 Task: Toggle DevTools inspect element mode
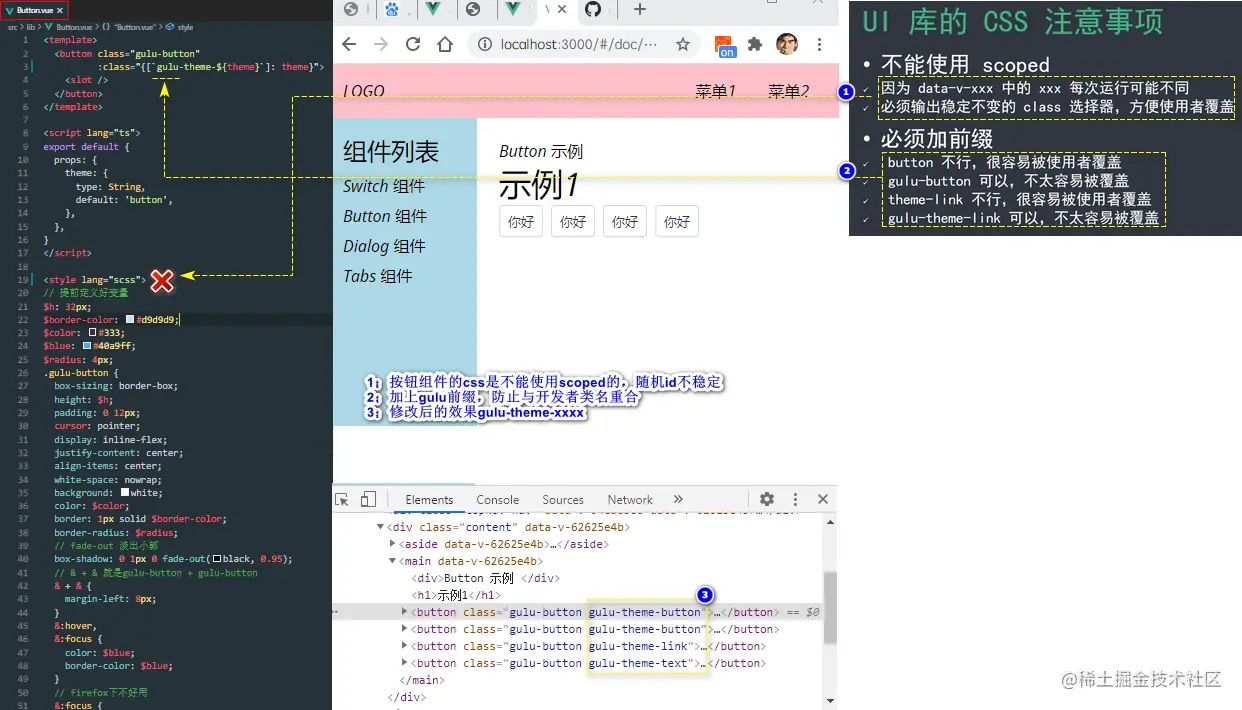point(342,500)
